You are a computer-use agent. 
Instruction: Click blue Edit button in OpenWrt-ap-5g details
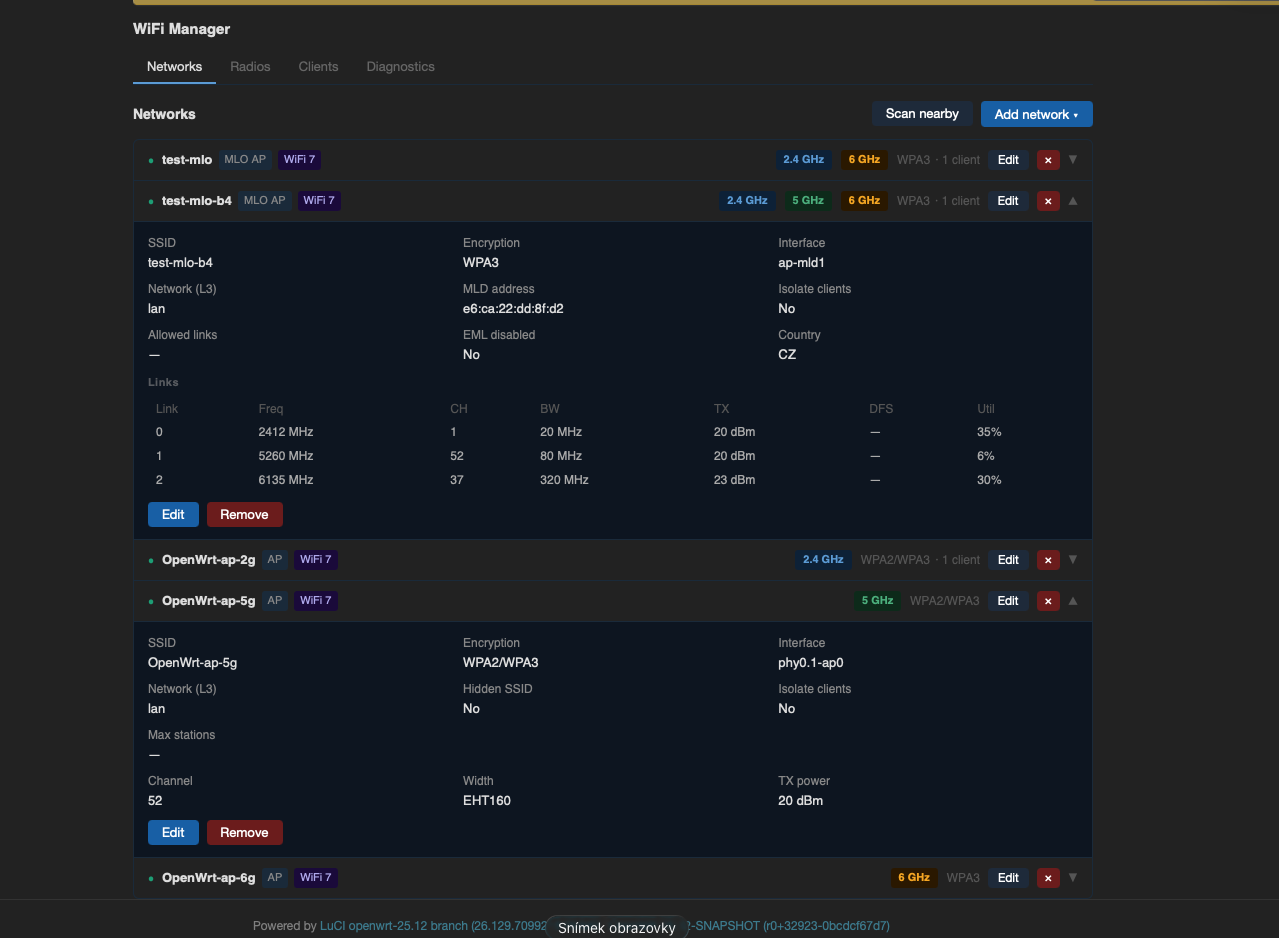pyautogui.click(x=173, y=832)
